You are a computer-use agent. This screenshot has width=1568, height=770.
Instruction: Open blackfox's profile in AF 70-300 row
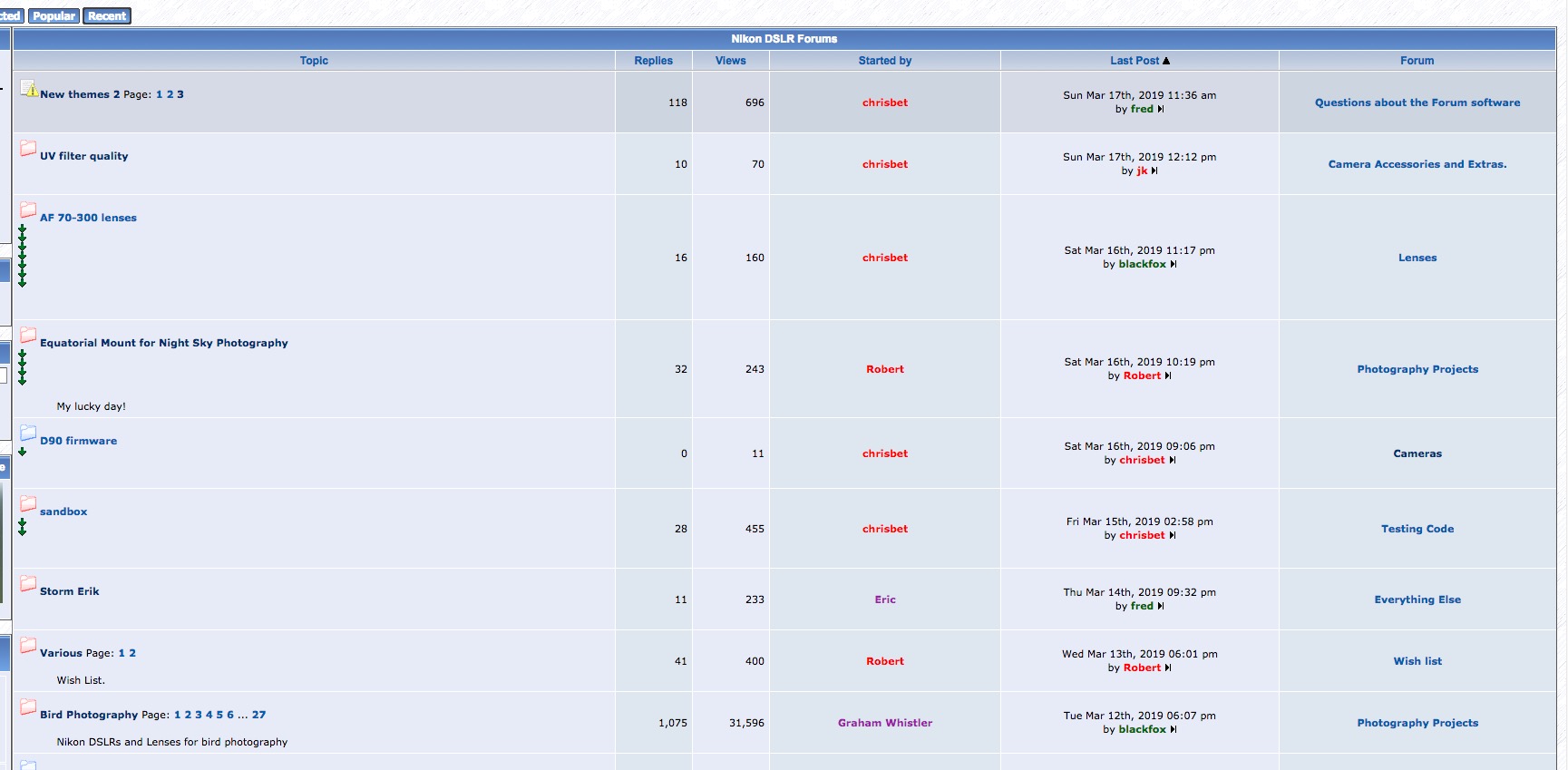pyautogui.click(x=1143, y=264)
